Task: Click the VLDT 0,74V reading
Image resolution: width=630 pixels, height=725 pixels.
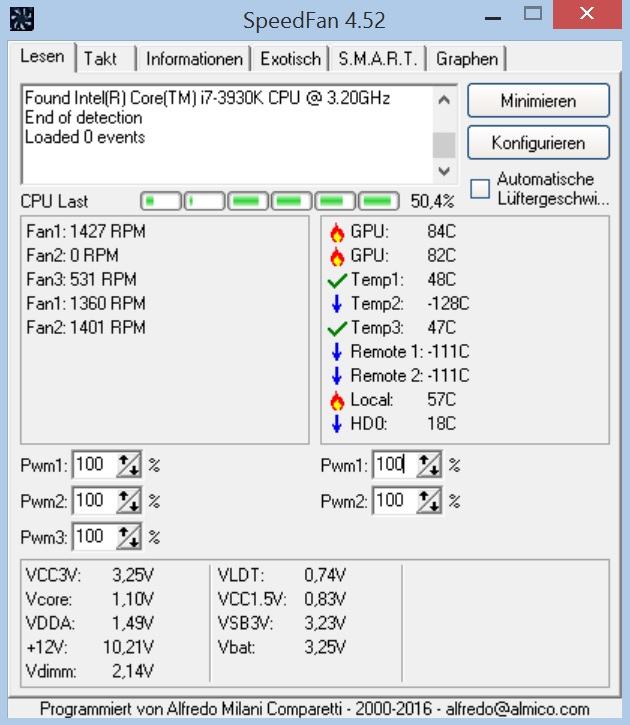Action: [x=281, y=575]
